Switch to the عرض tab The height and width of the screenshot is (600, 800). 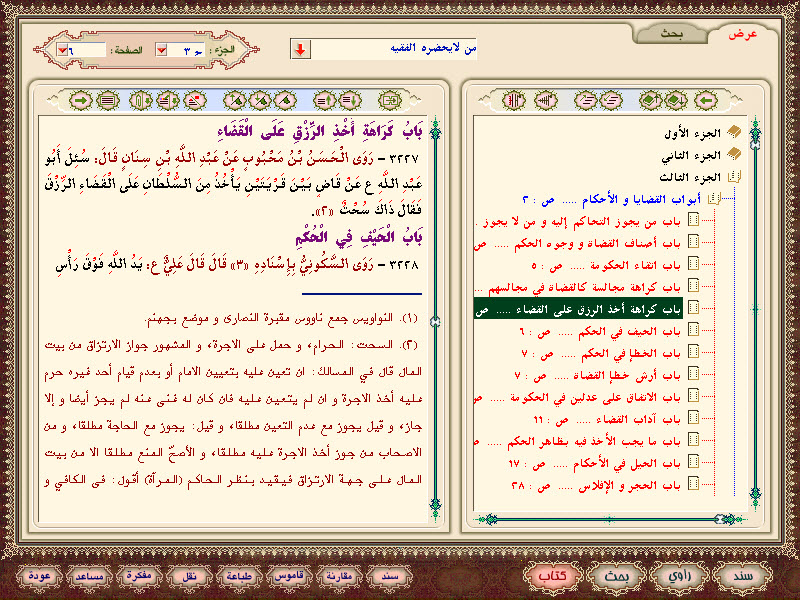[x=742, y=34]
